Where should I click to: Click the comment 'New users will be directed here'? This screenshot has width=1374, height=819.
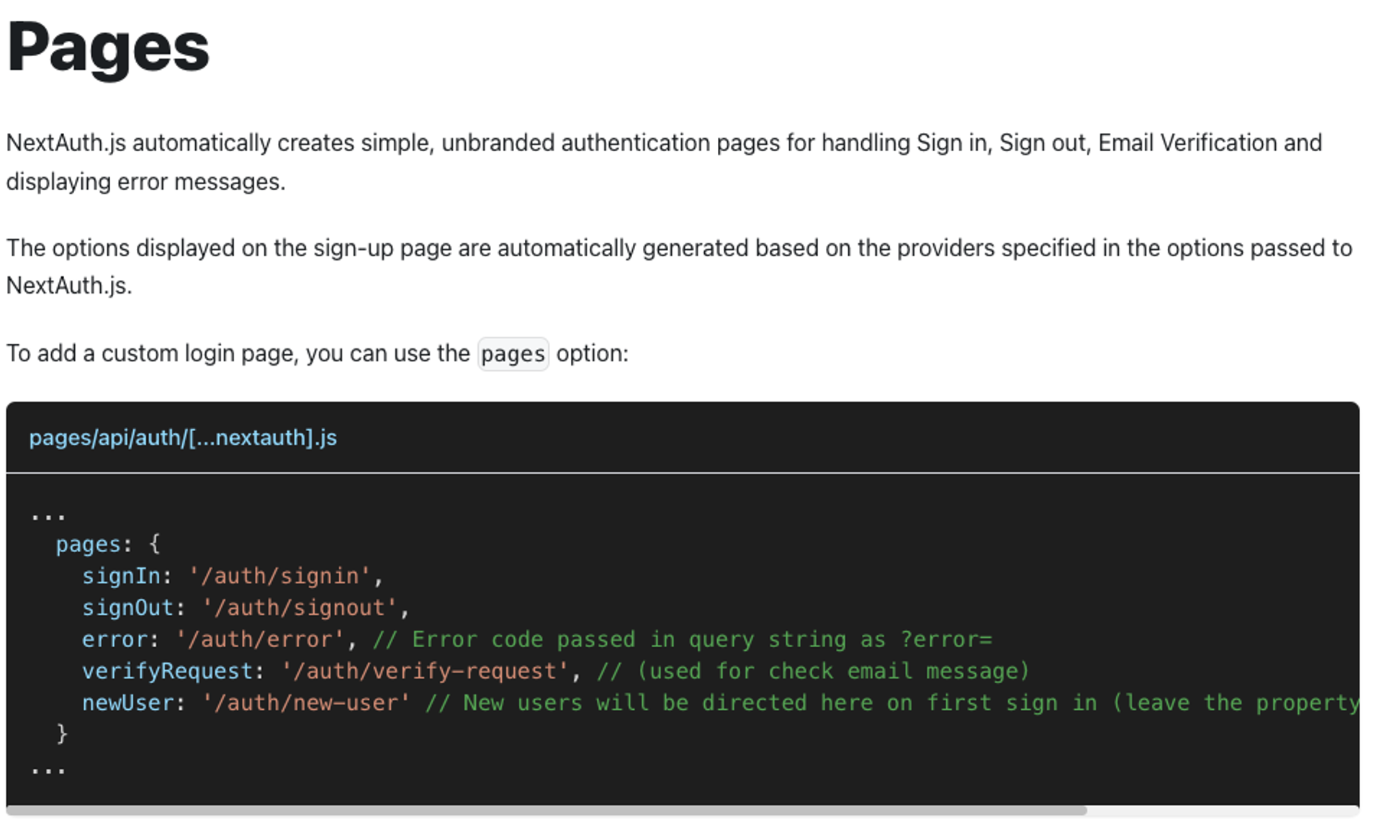pyautogui.click(x=892, y=703)
